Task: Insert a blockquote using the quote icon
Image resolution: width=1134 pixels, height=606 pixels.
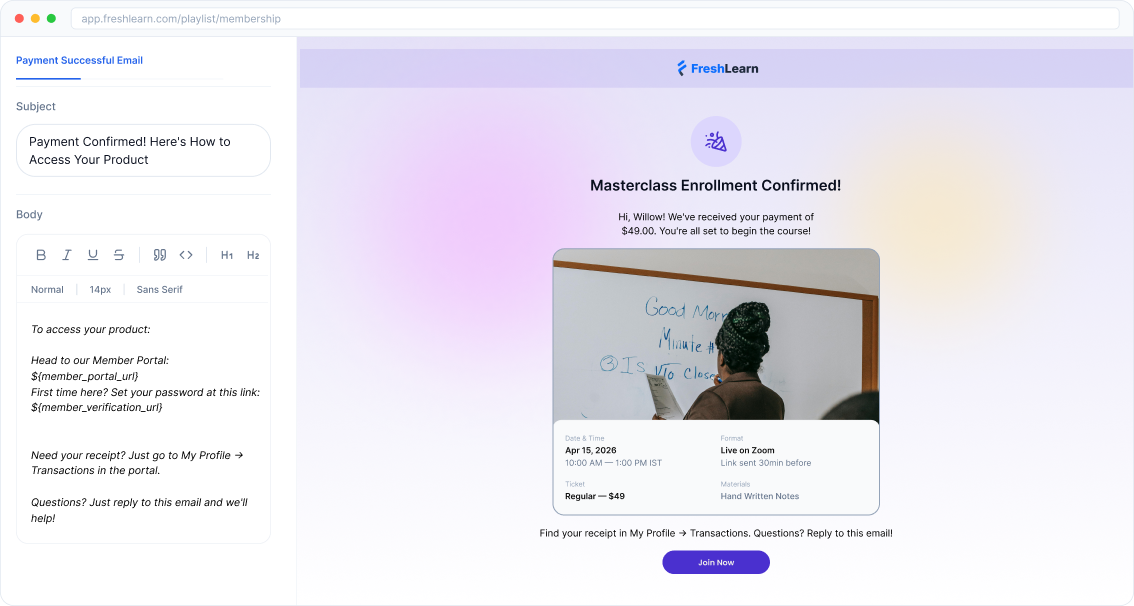Action: 159,255
